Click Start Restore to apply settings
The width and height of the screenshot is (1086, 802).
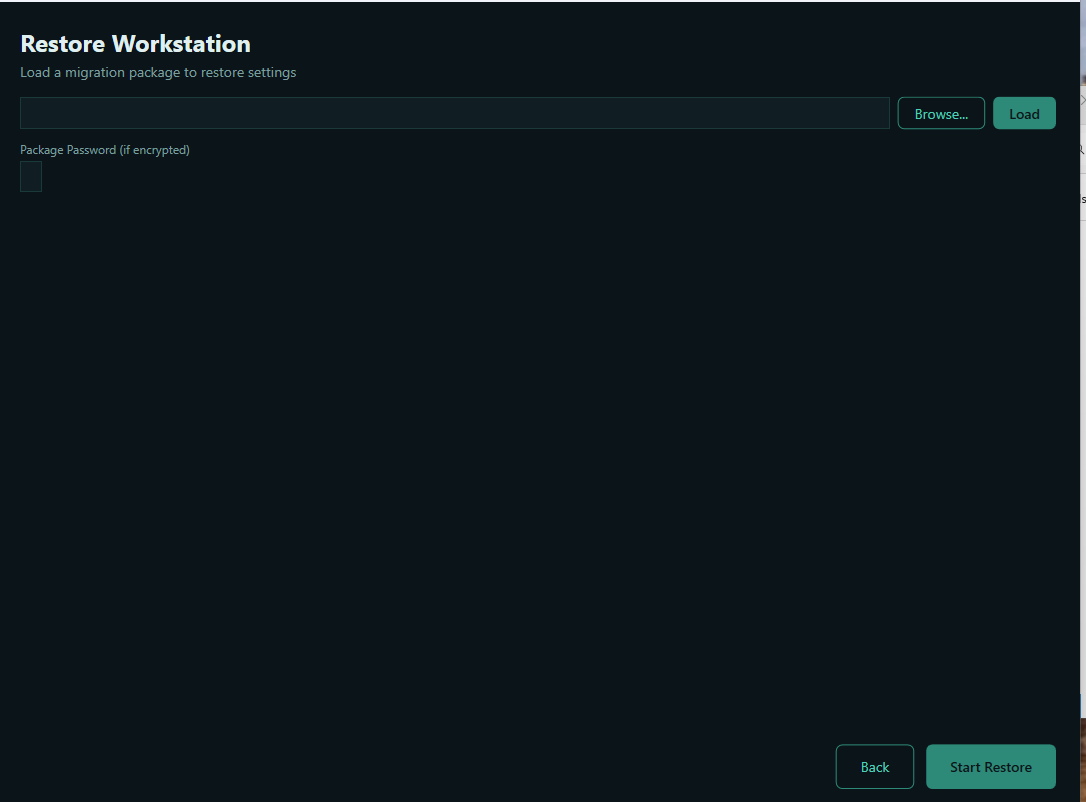tap(990, 766)
